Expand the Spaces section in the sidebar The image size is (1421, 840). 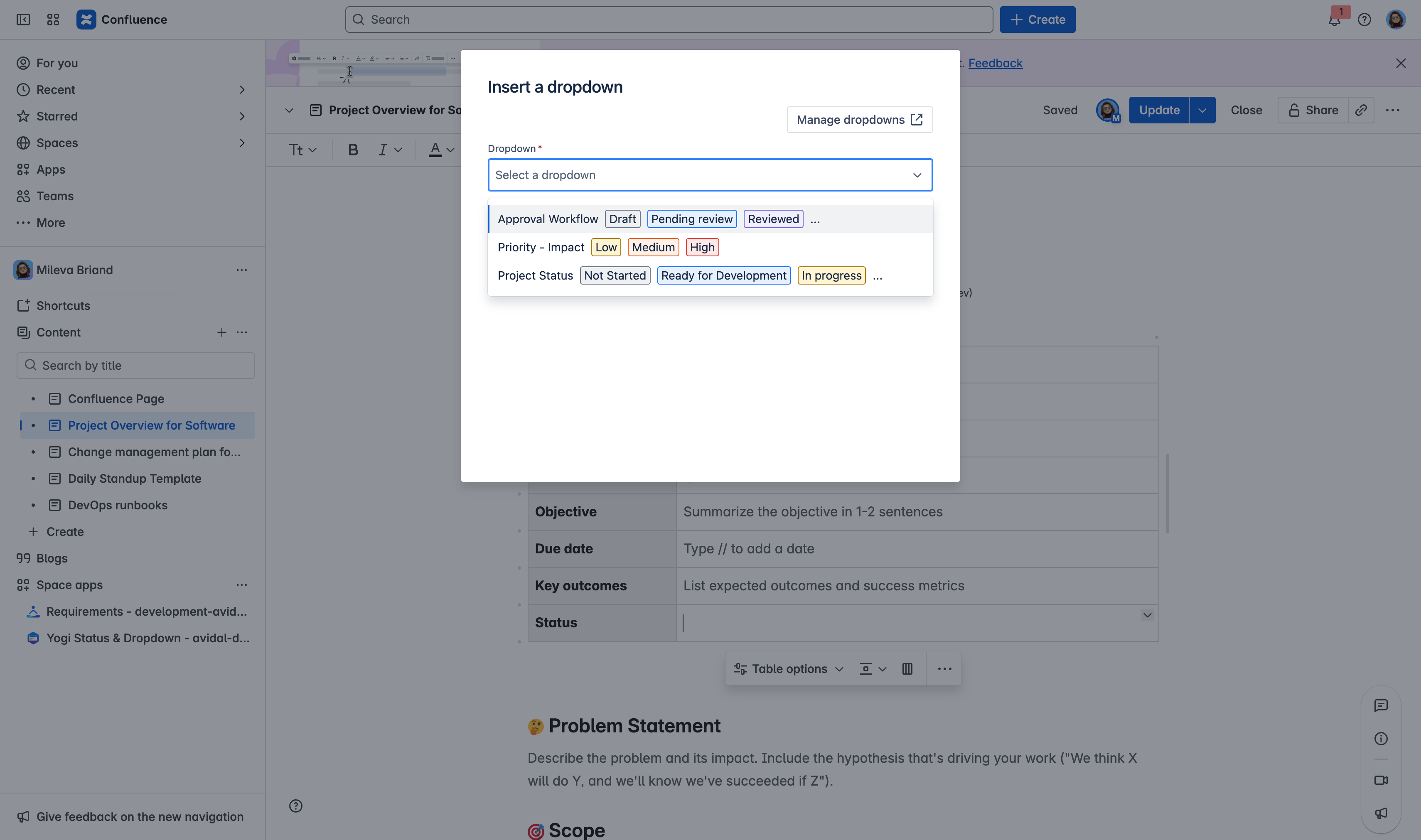[x=242, y=142]
